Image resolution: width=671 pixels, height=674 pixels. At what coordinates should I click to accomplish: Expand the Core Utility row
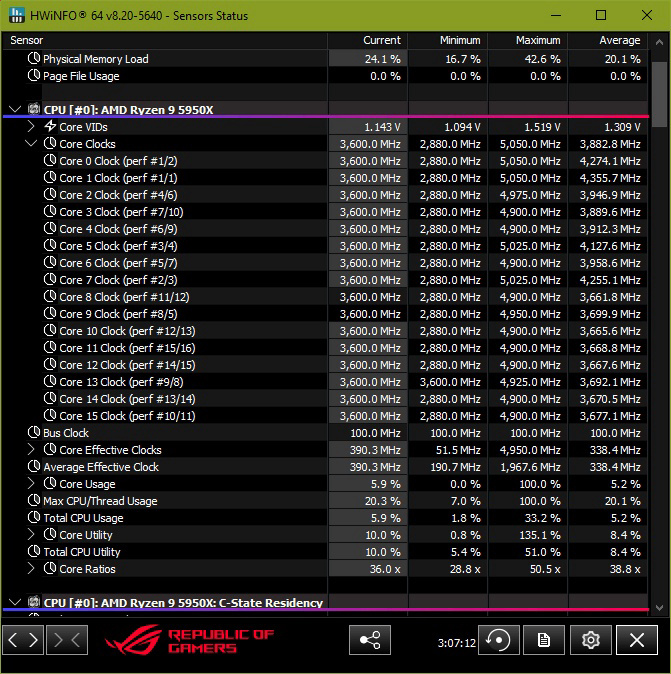[x=31, y=534]
